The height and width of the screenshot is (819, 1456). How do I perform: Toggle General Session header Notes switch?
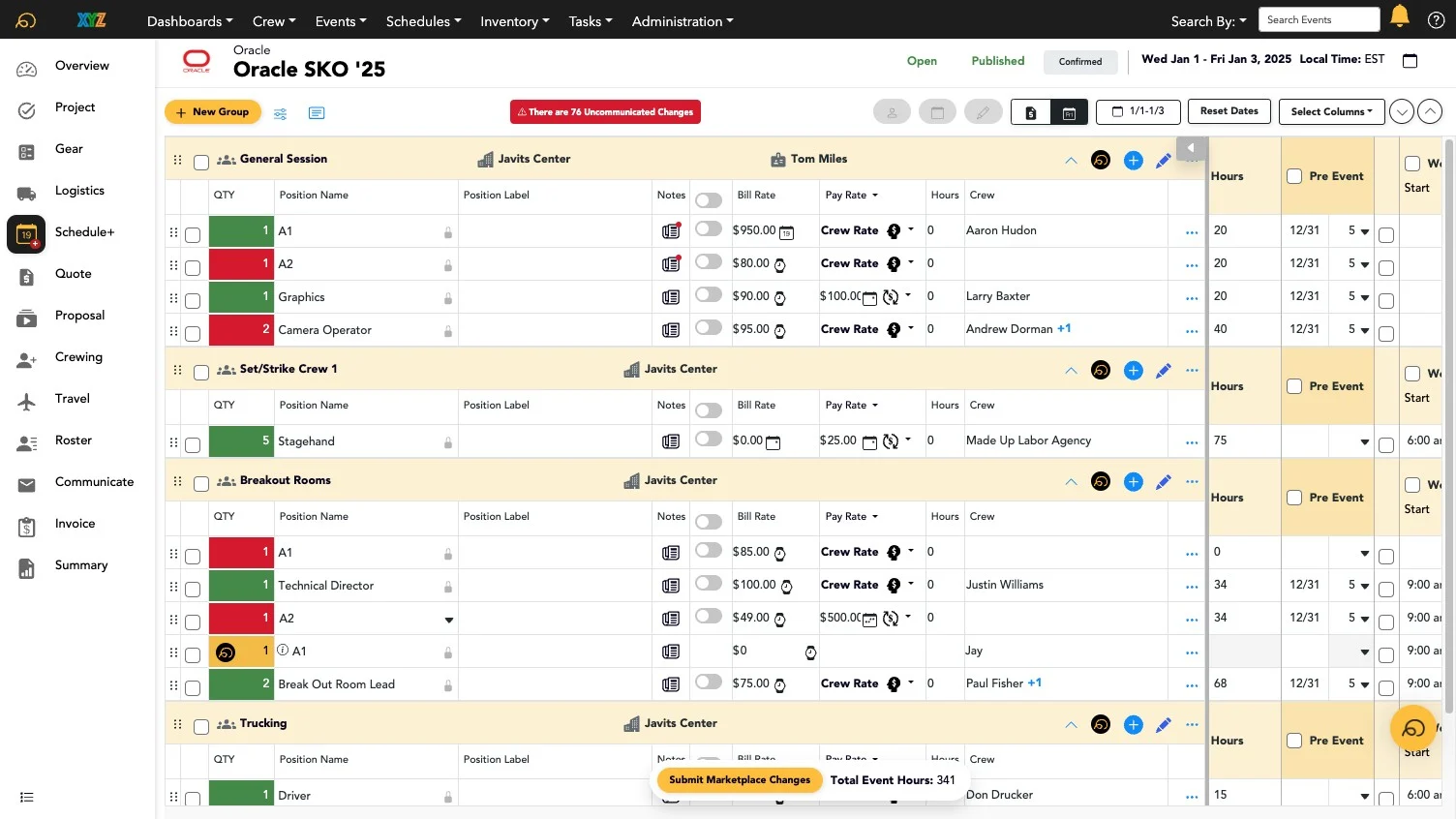tap(709, 200)
